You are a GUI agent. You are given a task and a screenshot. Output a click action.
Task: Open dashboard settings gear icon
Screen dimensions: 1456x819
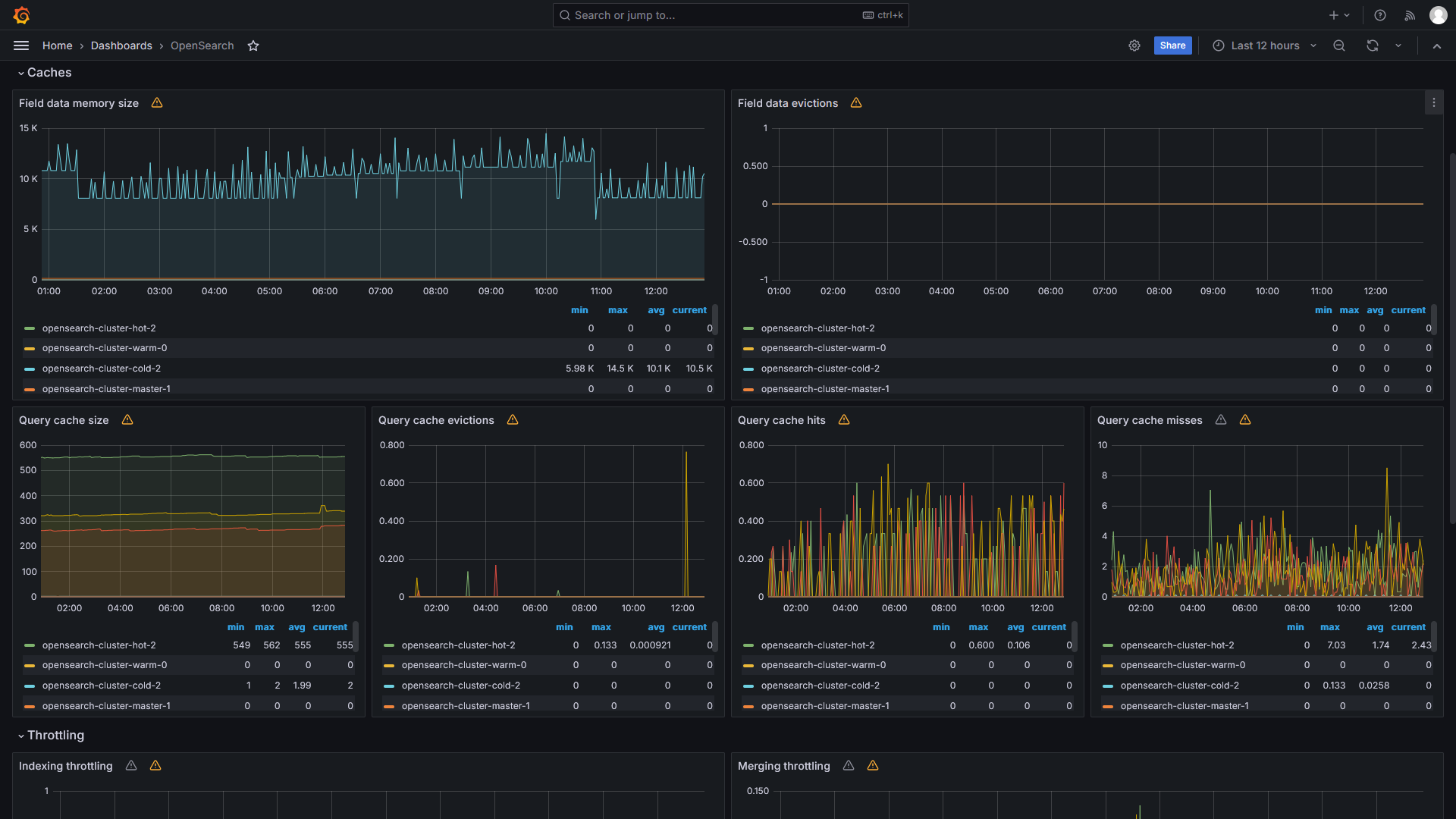pyautogui.click(x=1134, y=45)
